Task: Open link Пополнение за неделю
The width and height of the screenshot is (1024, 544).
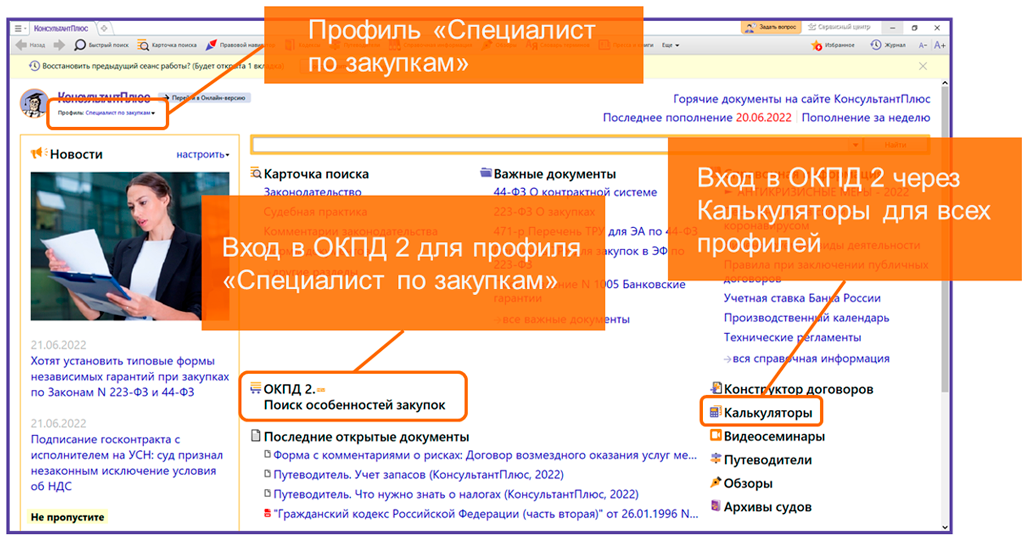Action: [x=866, y=117]
